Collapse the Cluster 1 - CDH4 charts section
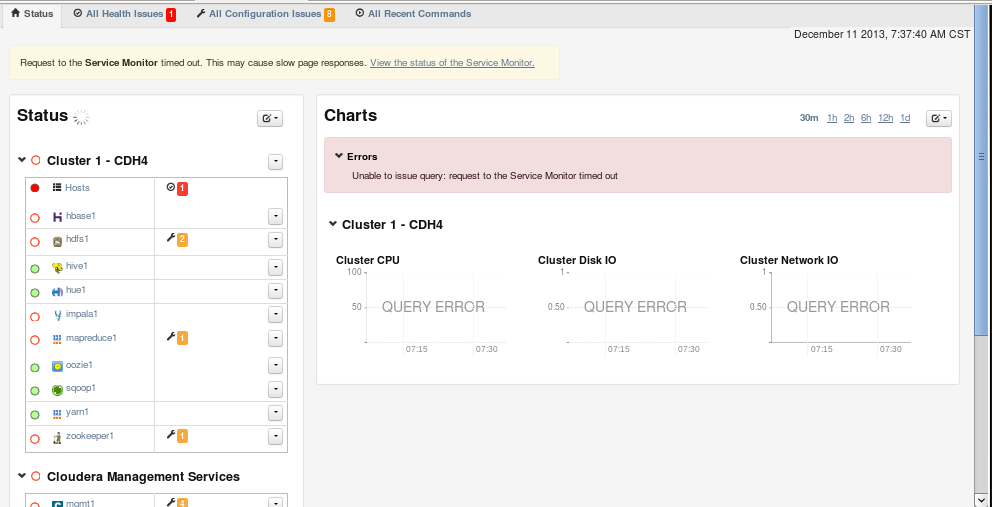The width and height of the screenshot is (992, 507). pos(333,224)
